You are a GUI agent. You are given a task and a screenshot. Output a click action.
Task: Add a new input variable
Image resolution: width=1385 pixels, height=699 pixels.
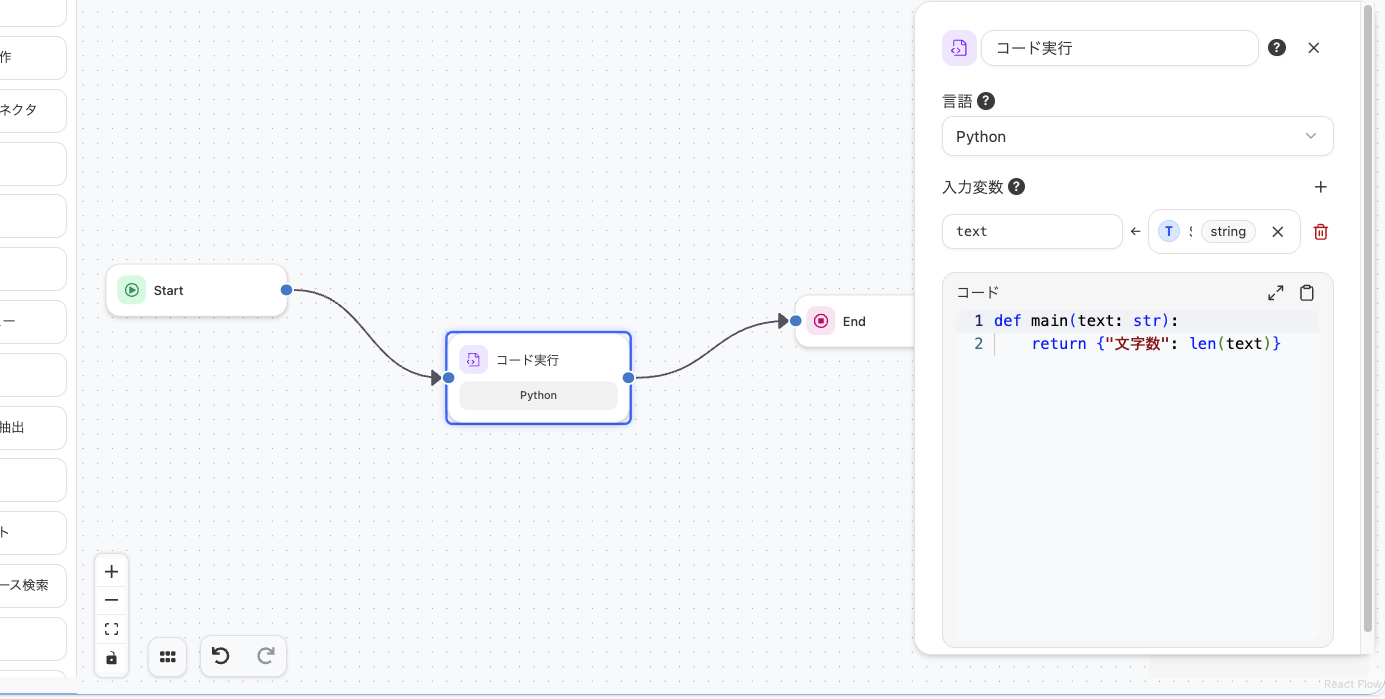1321,186
